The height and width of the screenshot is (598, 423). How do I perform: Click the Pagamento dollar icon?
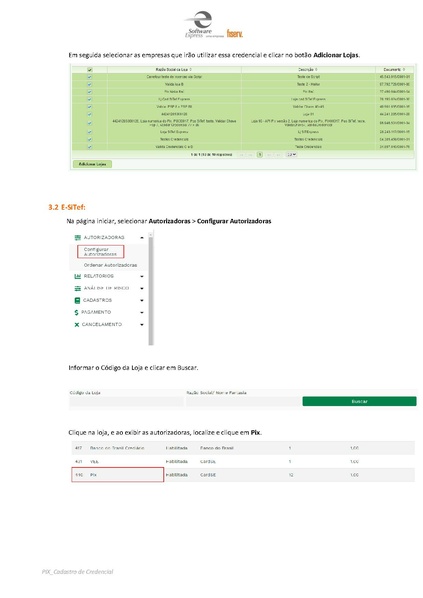coord(77,312)
